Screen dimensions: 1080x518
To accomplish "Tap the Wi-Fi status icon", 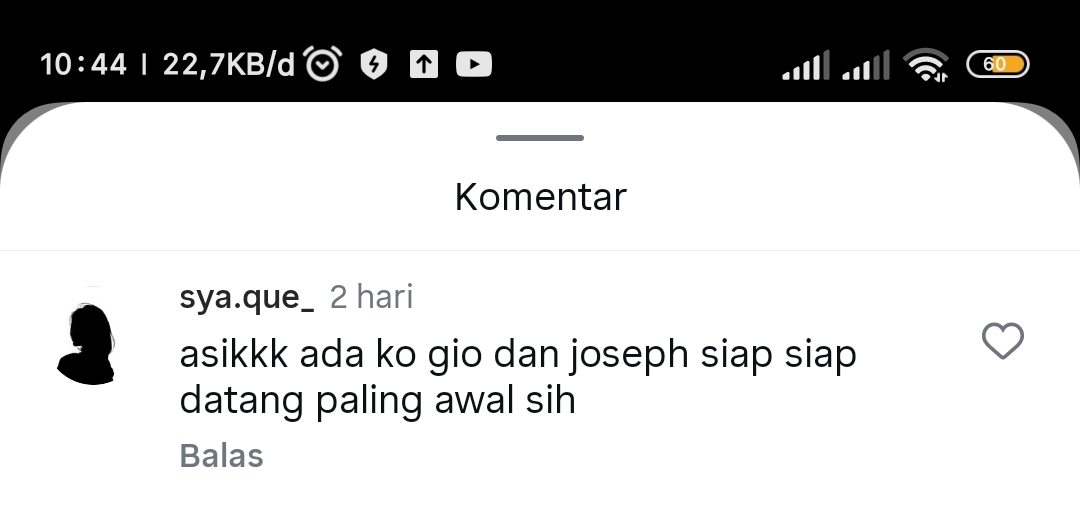I will point(926,65).
